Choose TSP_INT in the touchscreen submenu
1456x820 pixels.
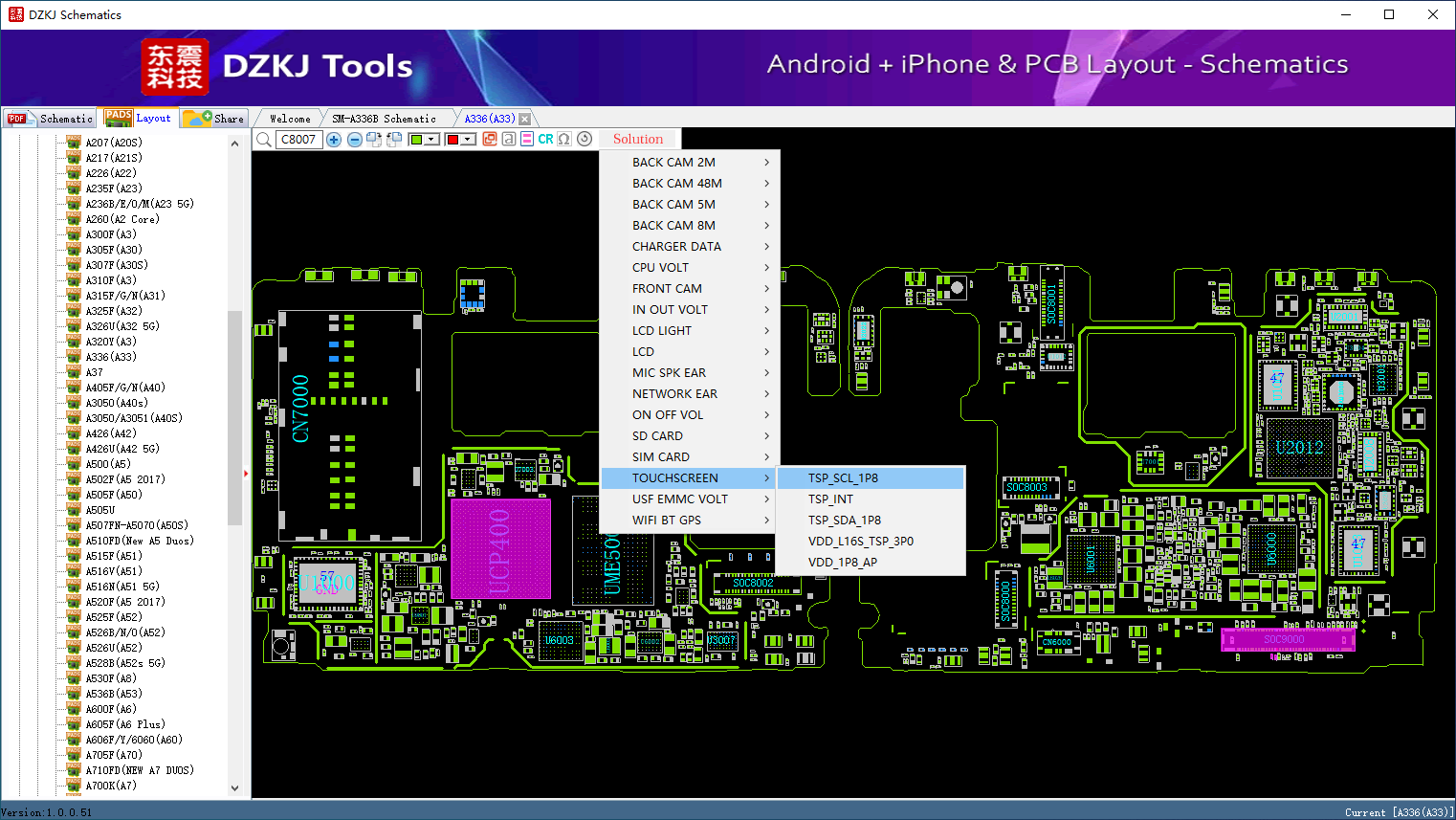tap(871, 499)
